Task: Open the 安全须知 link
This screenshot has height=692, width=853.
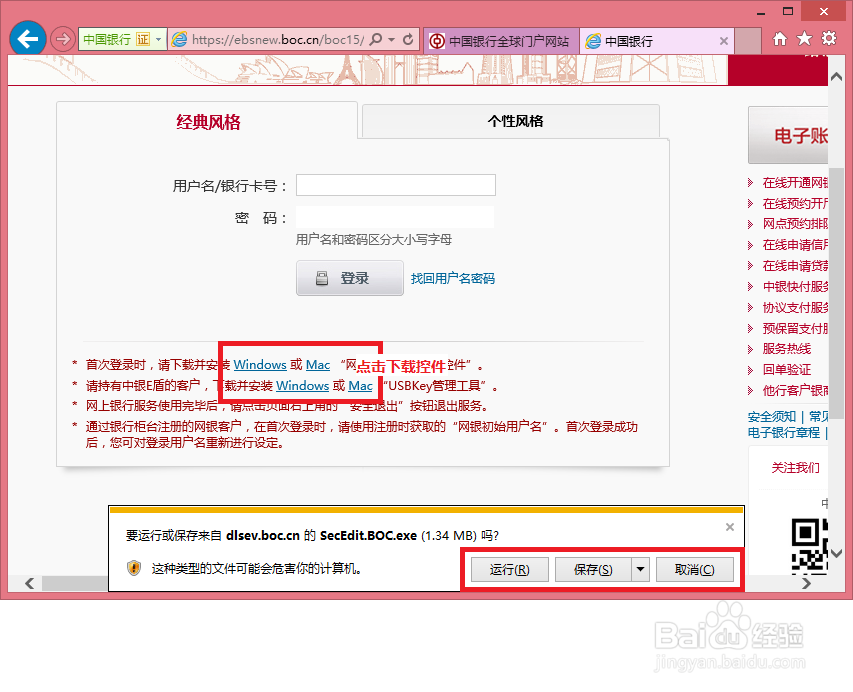Action: [x=771, y=417]
